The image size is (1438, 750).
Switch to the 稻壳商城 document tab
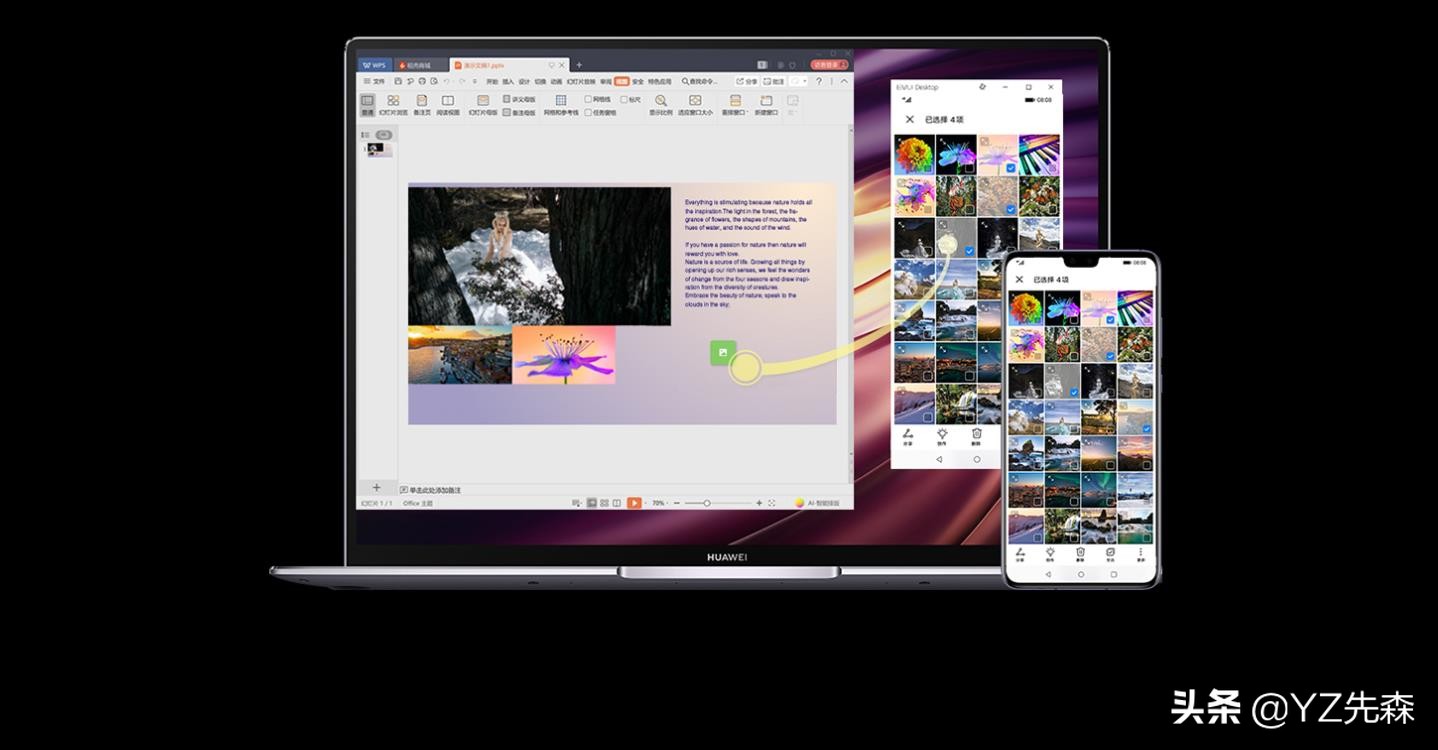pos(419,65)
